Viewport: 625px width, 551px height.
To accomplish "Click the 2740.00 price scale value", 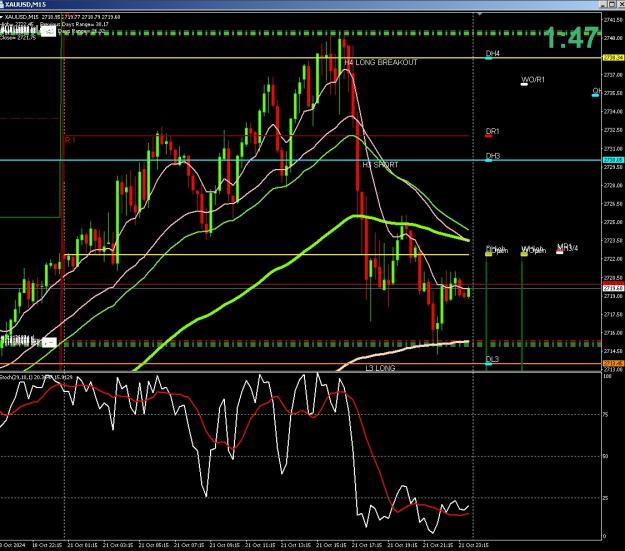I will click(x=613, y=38).
